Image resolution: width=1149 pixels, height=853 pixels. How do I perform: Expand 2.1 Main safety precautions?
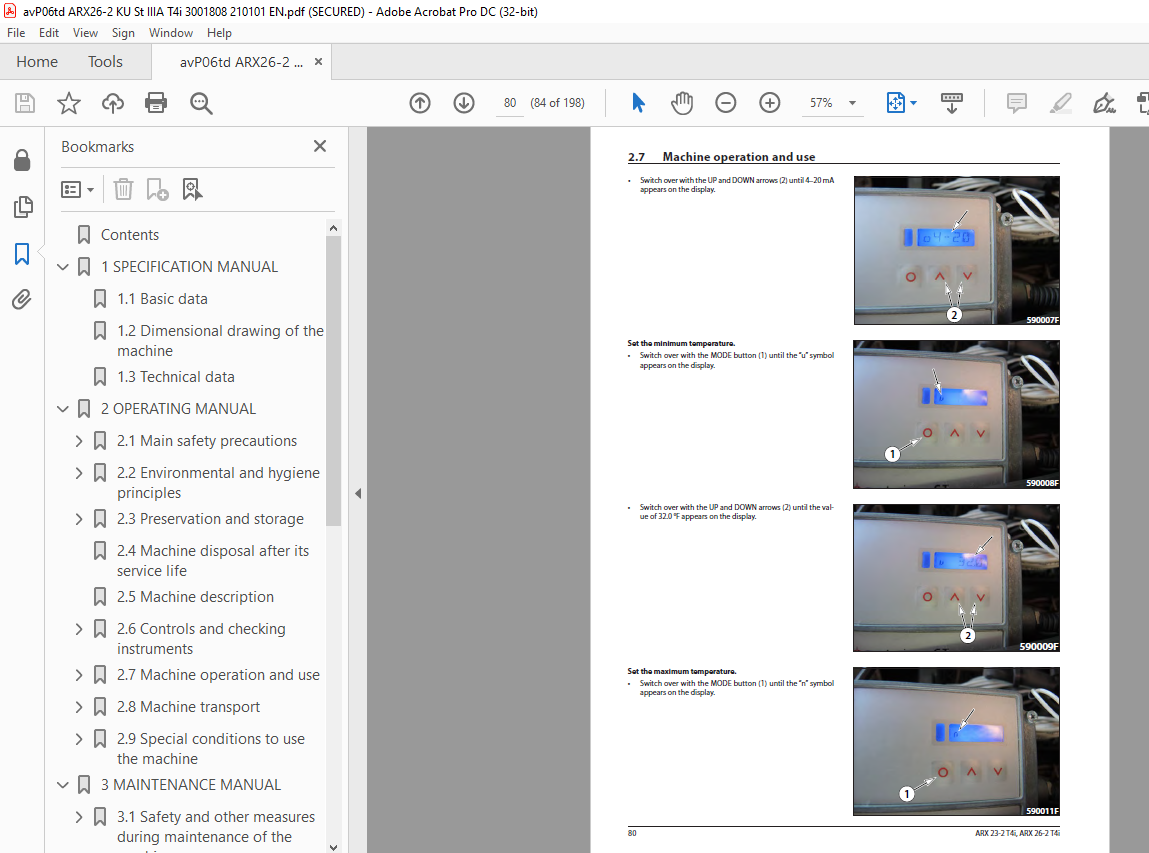(x=79, y=441)
